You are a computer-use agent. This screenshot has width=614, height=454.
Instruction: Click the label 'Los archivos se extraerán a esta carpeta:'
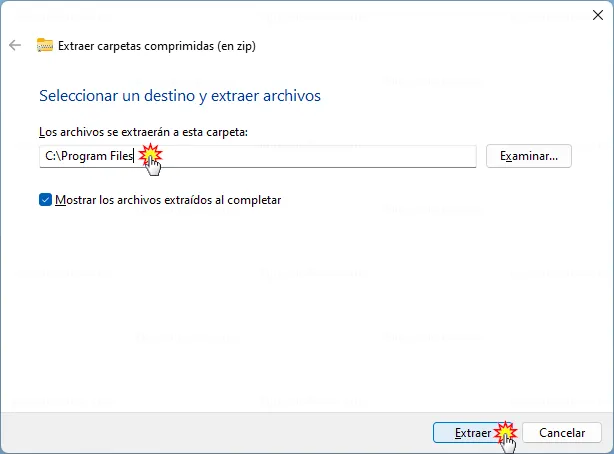click(143, 132)
